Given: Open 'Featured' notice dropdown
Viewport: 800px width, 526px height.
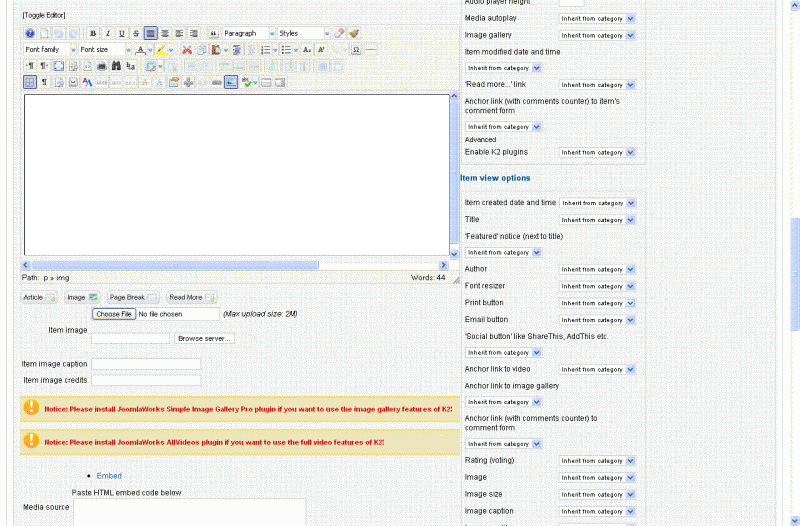Looking at the screenshot, I should [x=503, y=253].
